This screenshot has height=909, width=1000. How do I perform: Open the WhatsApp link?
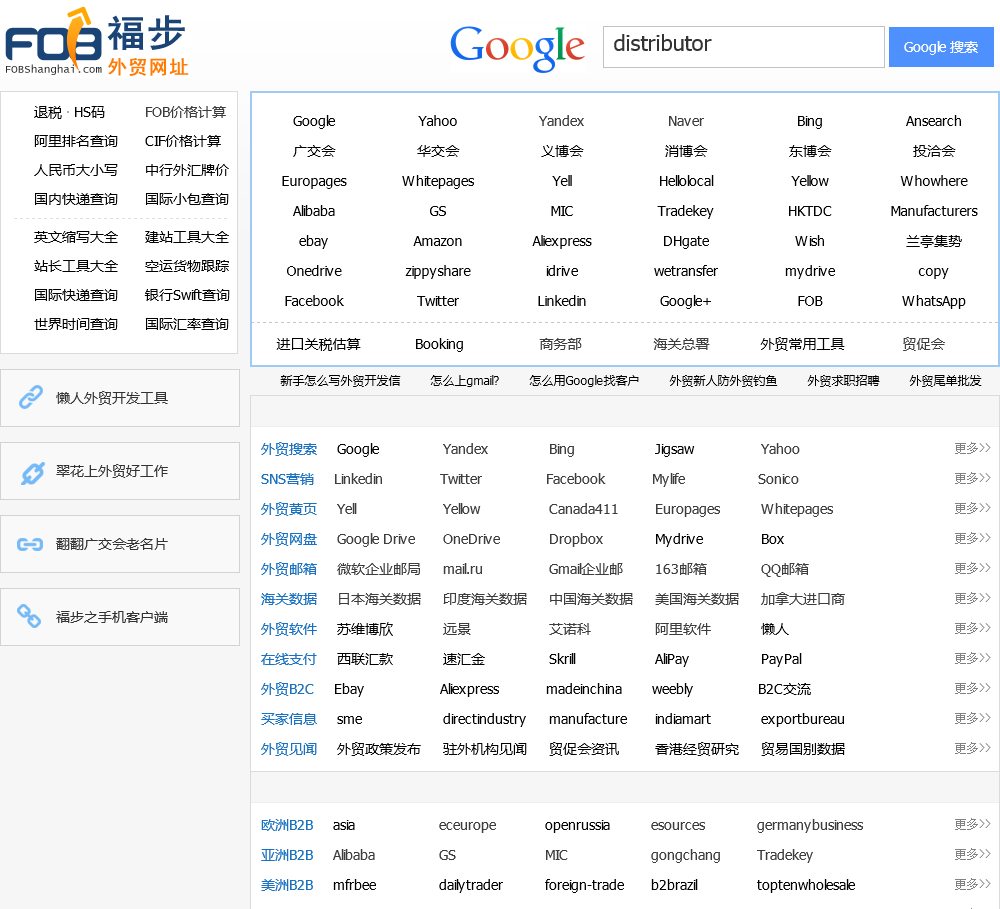coord(934,301)
